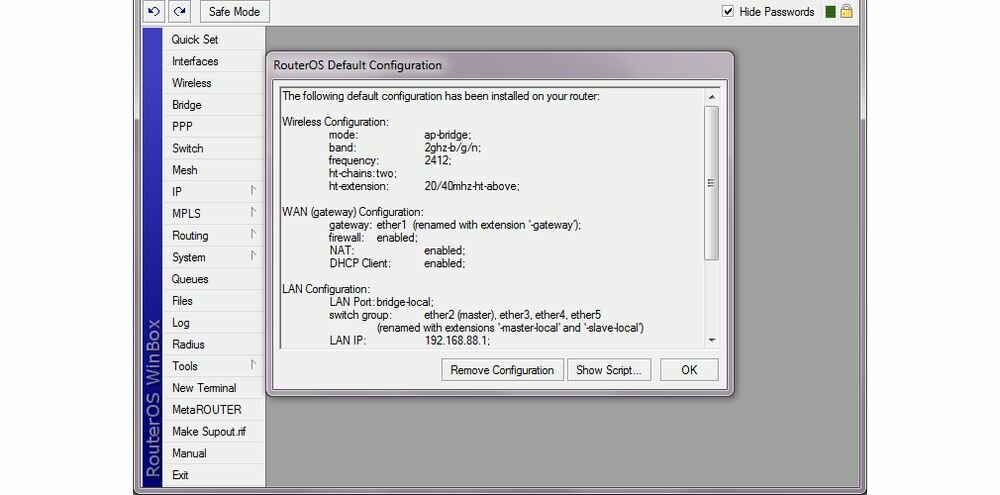Click the green status indicator square

click(830, 11)
